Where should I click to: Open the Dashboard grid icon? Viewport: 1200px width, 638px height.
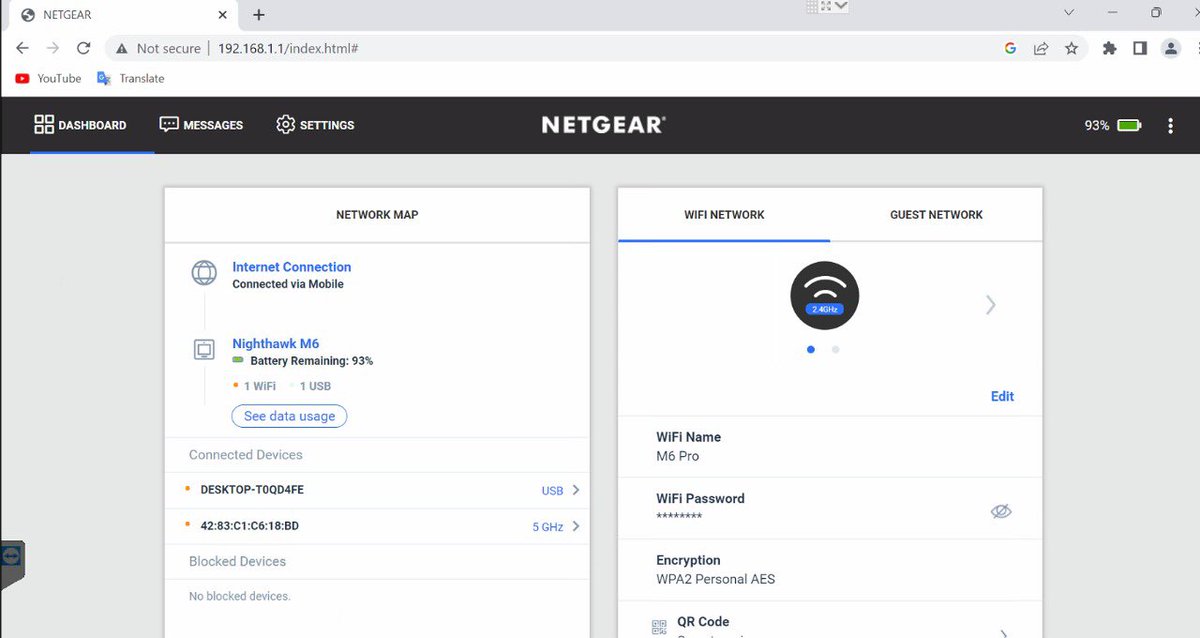pos(44,124)
